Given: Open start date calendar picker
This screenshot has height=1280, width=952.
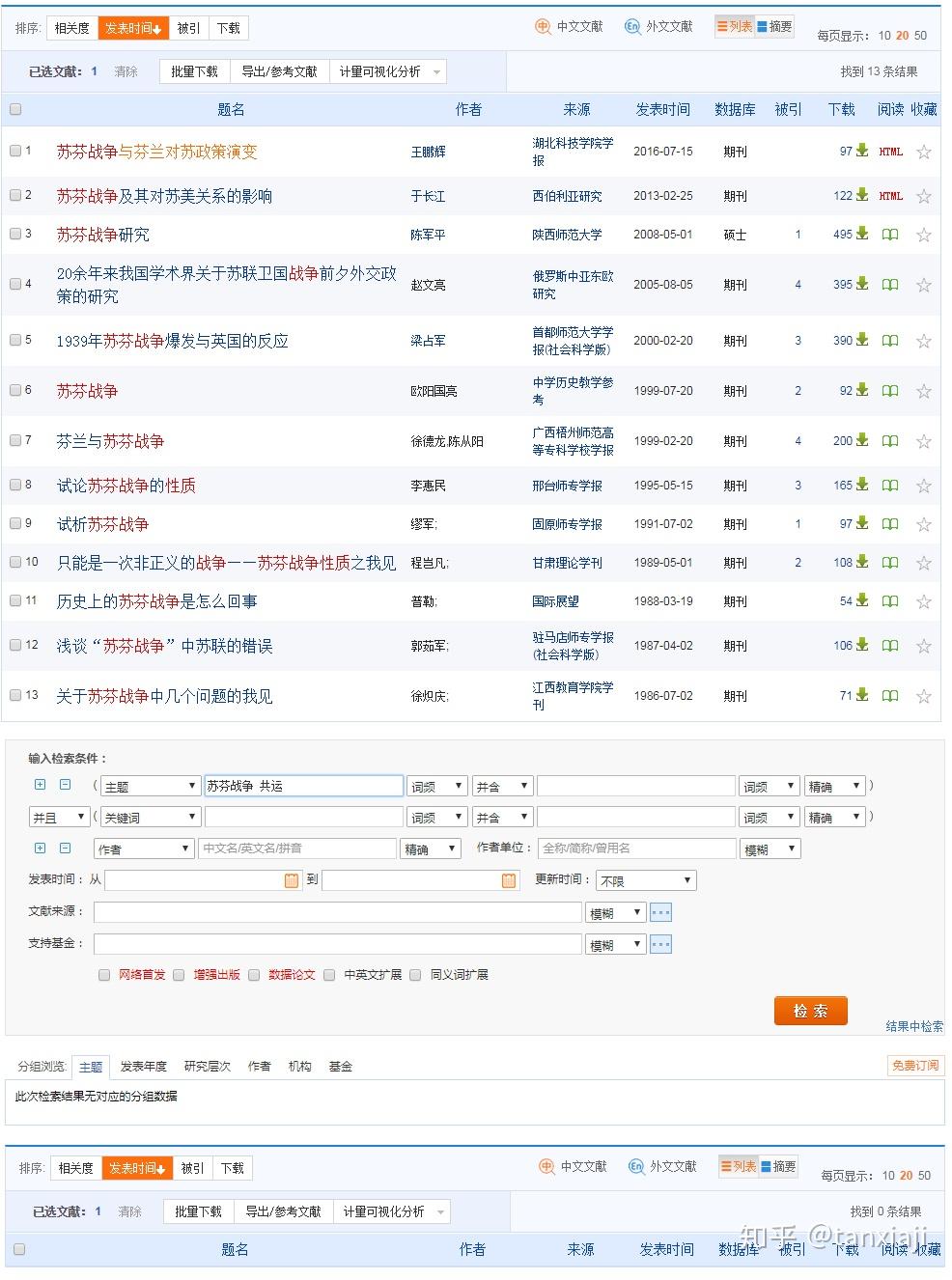Looking at the screenshot, I should [292, 880].
